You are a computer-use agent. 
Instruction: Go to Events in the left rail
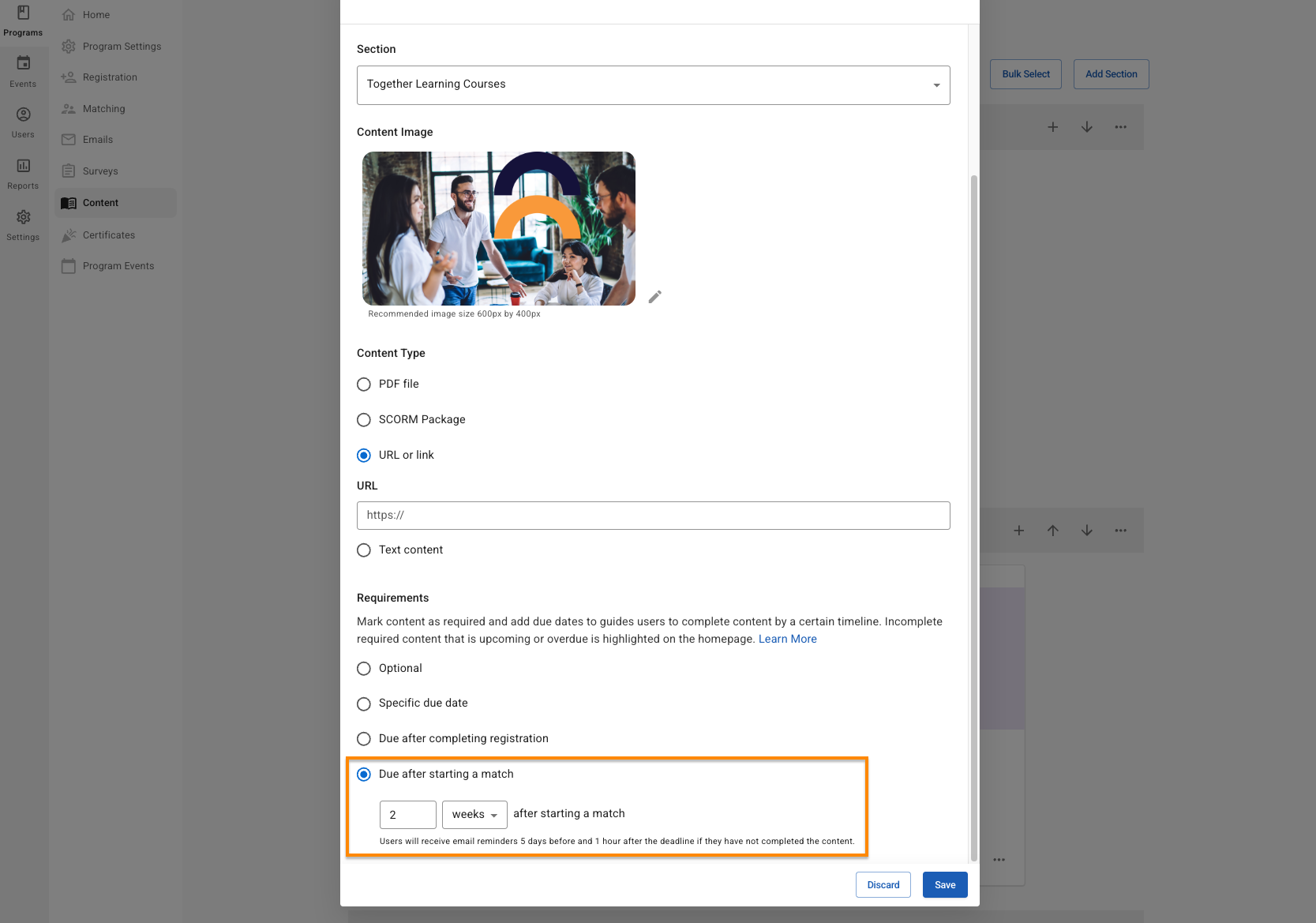[x=23, y=71]
